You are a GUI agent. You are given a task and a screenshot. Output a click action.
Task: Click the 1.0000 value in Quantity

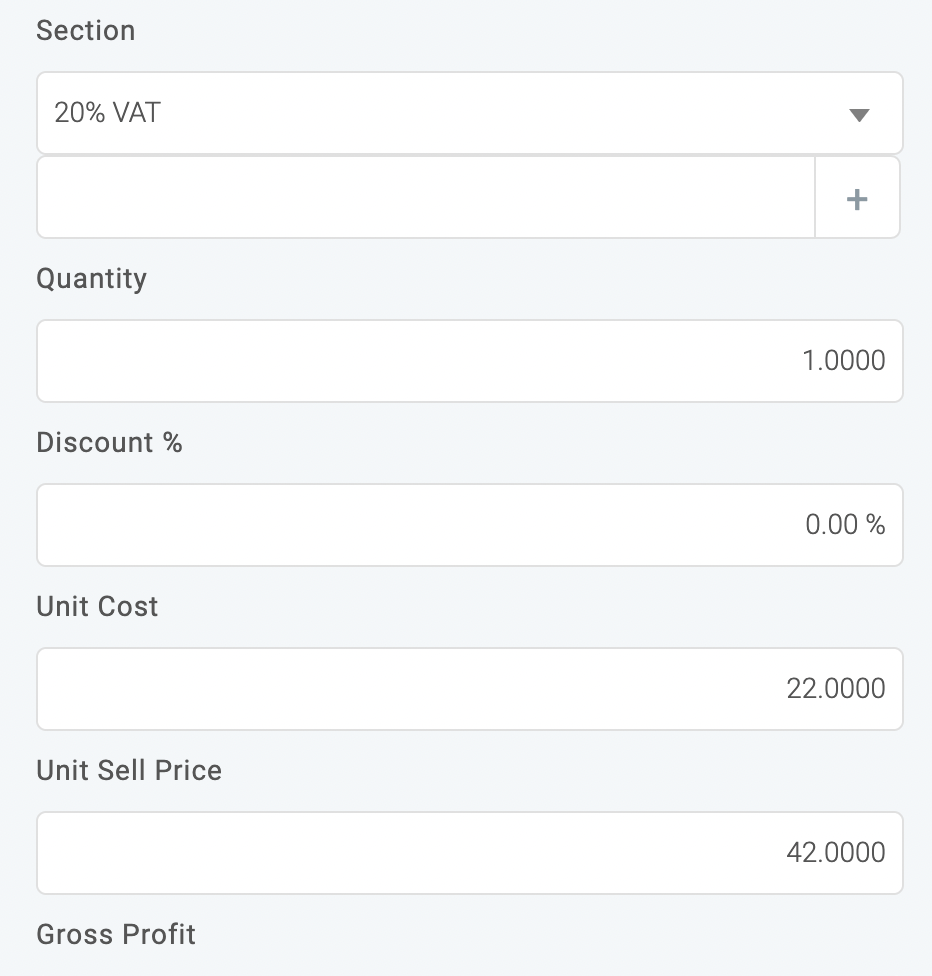coord(843,361)
